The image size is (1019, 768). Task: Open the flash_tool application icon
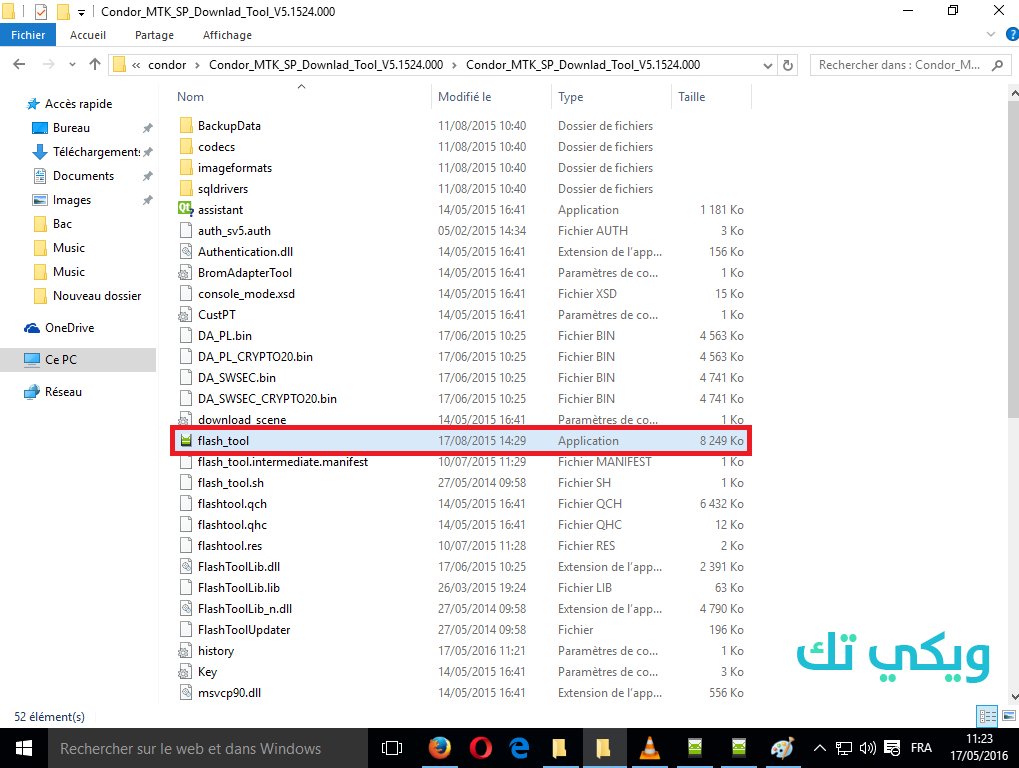tap(186, 441)
